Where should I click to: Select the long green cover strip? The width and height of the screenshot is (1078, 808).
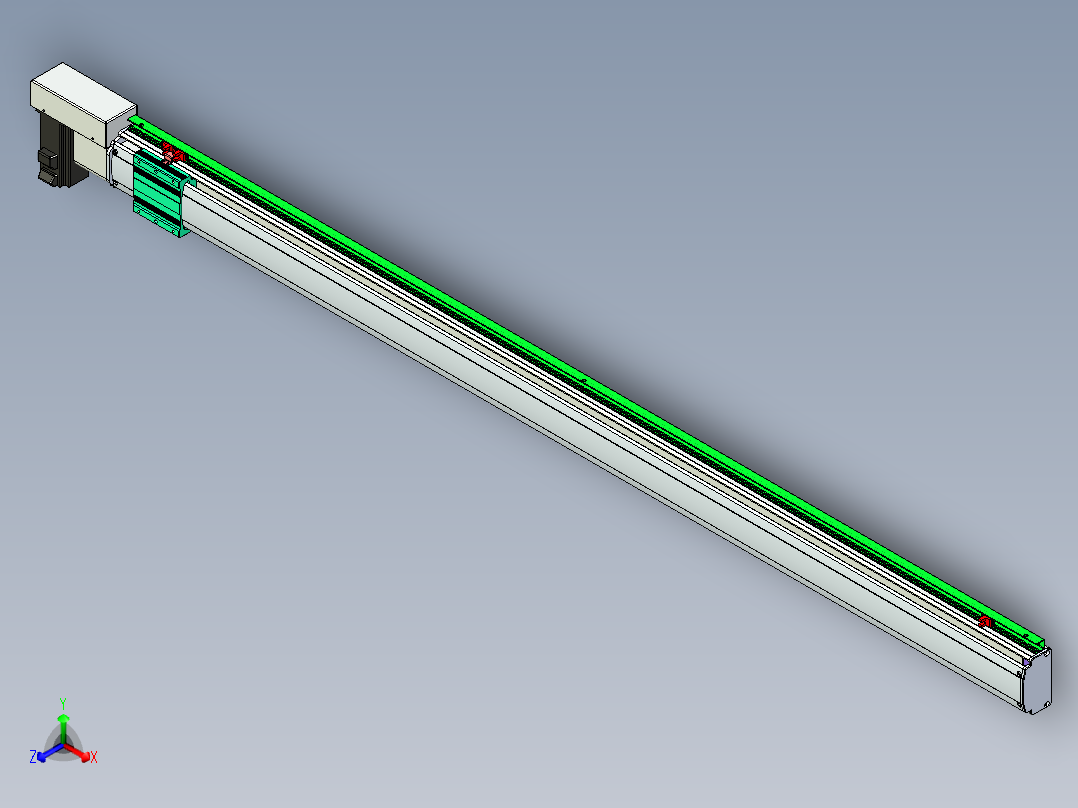(x=584, y=380)
